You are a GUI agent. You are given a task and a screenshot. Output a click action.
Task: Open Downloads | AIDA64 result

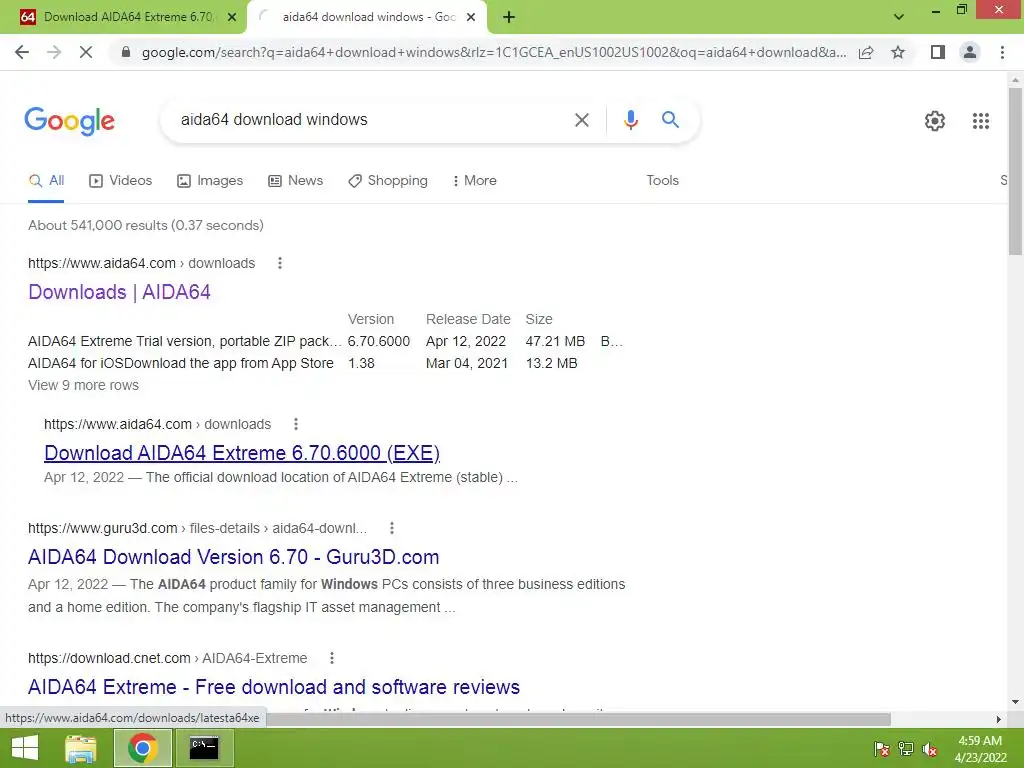(119, 292)
